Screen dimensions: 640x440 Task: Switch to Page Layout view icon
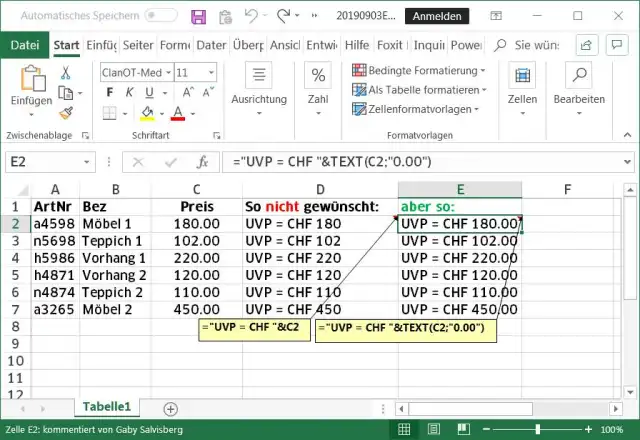tap(433, 429)
